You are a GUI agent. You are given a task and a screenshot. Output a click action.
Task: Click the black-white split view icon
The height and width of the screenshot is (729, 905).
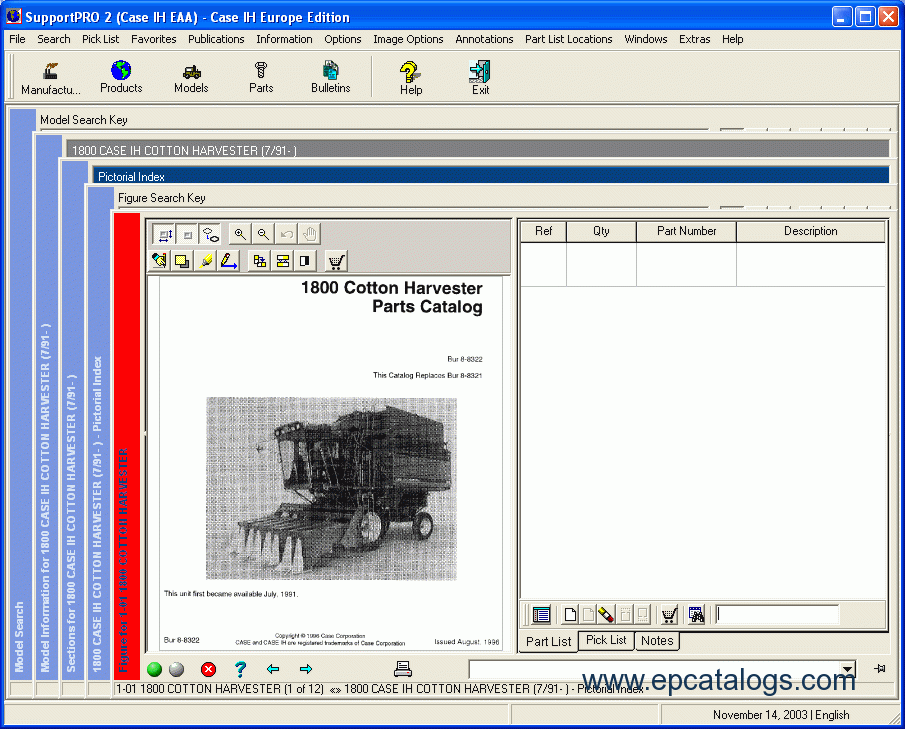305,261
